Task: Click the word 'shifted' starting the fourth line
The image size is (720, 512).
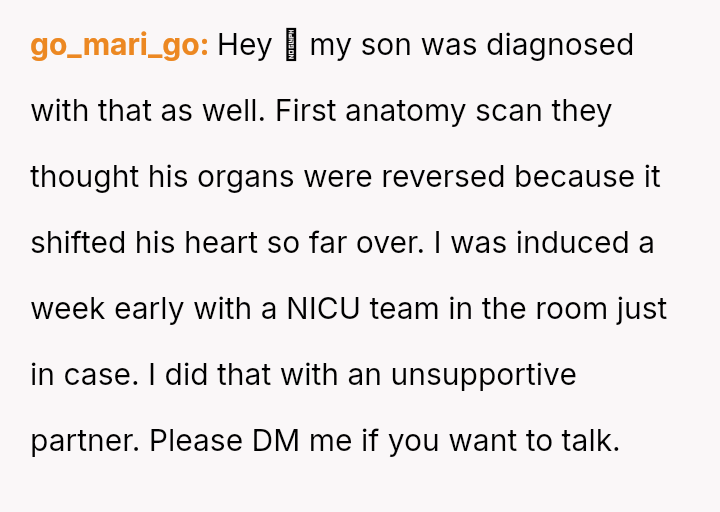Action: [79, 243]
